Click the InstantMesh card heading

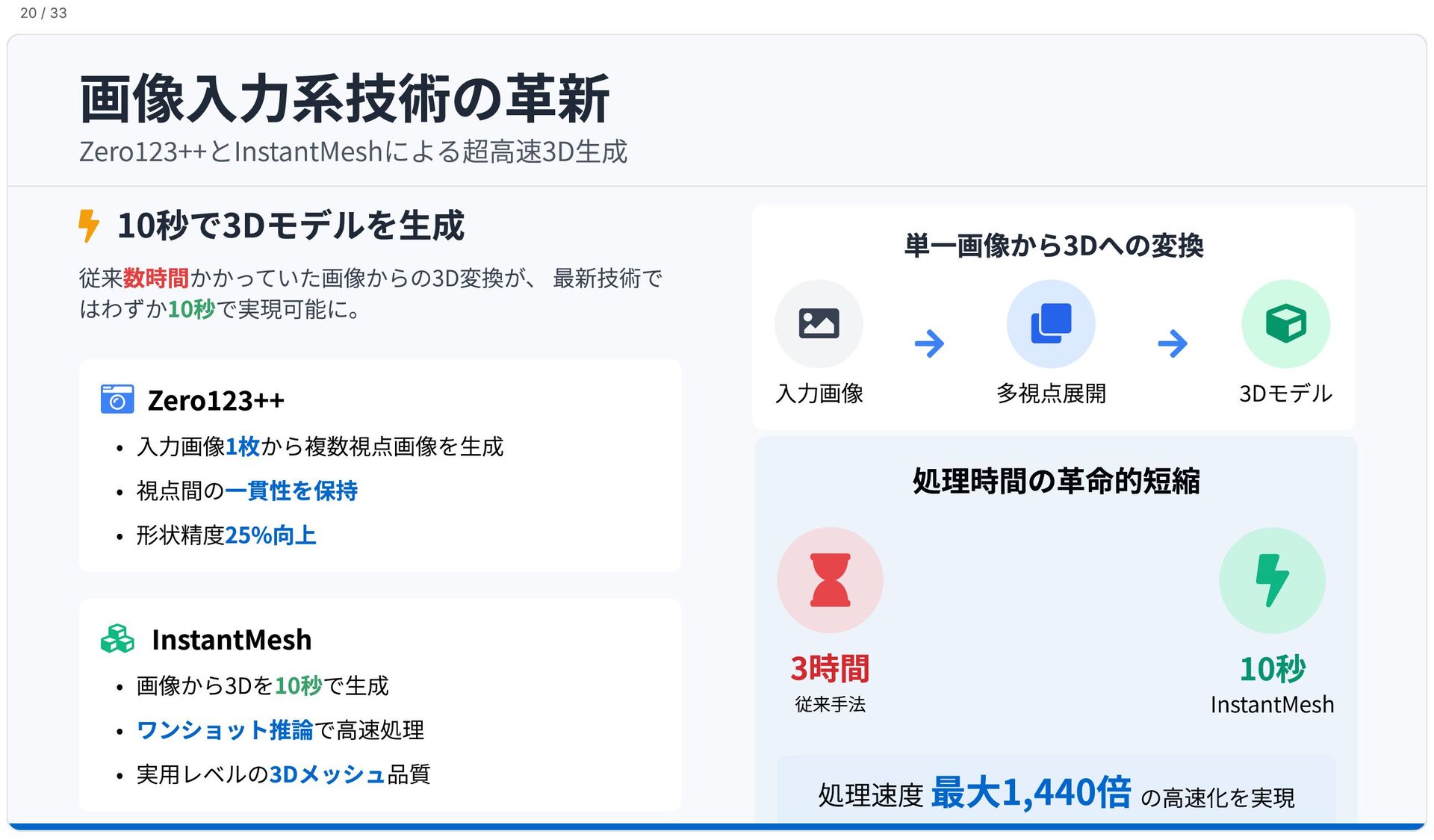(232, 640)
